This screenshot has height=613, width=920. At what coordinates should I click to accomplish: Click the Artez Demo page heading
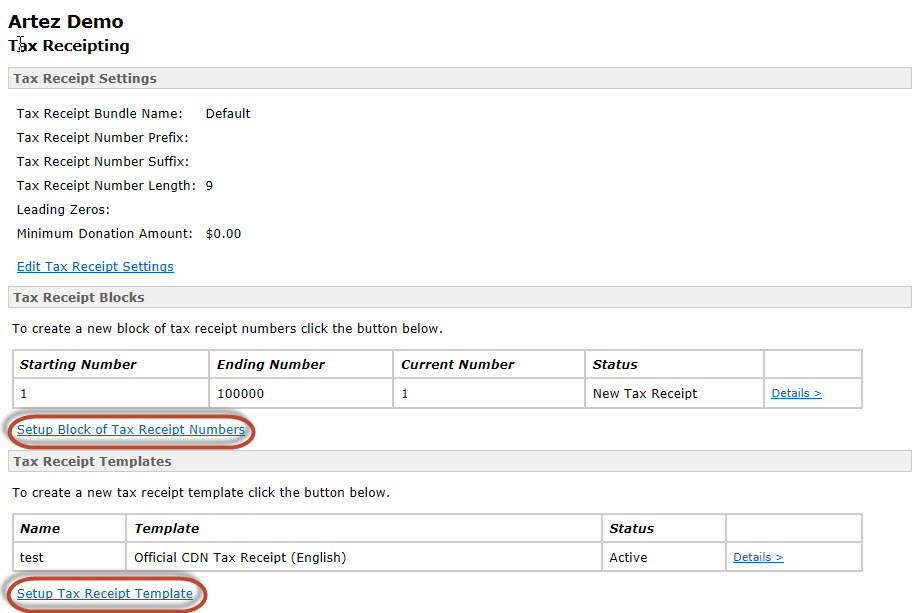pos(66,21)
